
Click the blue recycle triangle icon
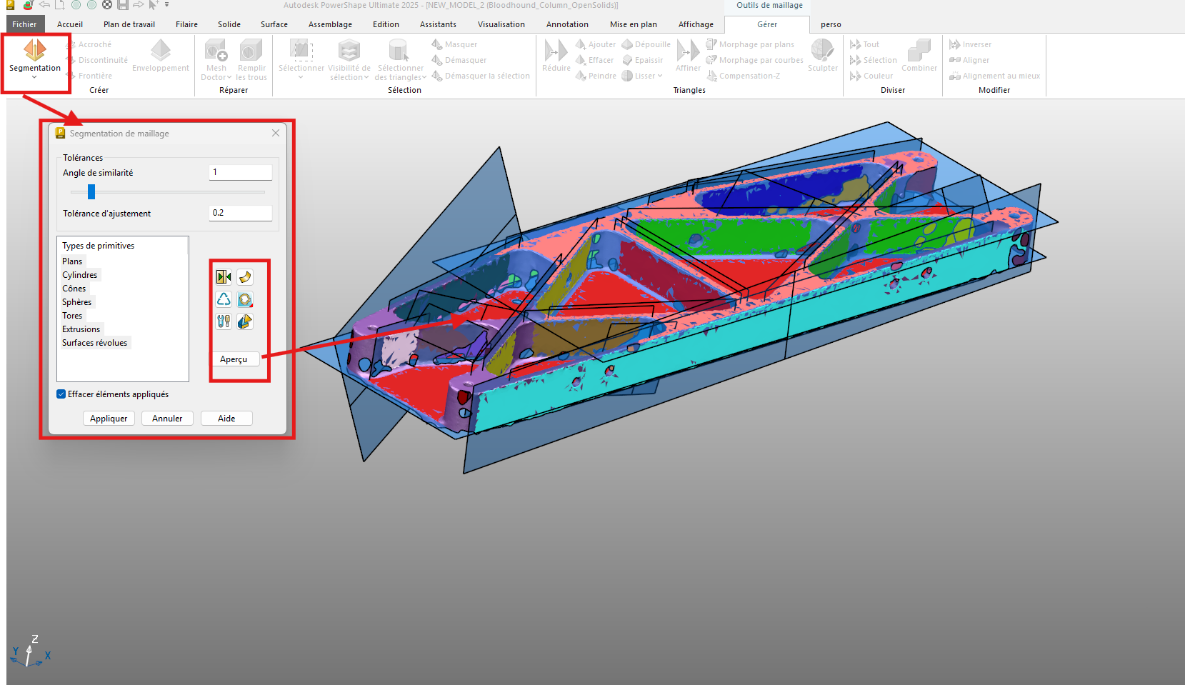click(224, 299)
